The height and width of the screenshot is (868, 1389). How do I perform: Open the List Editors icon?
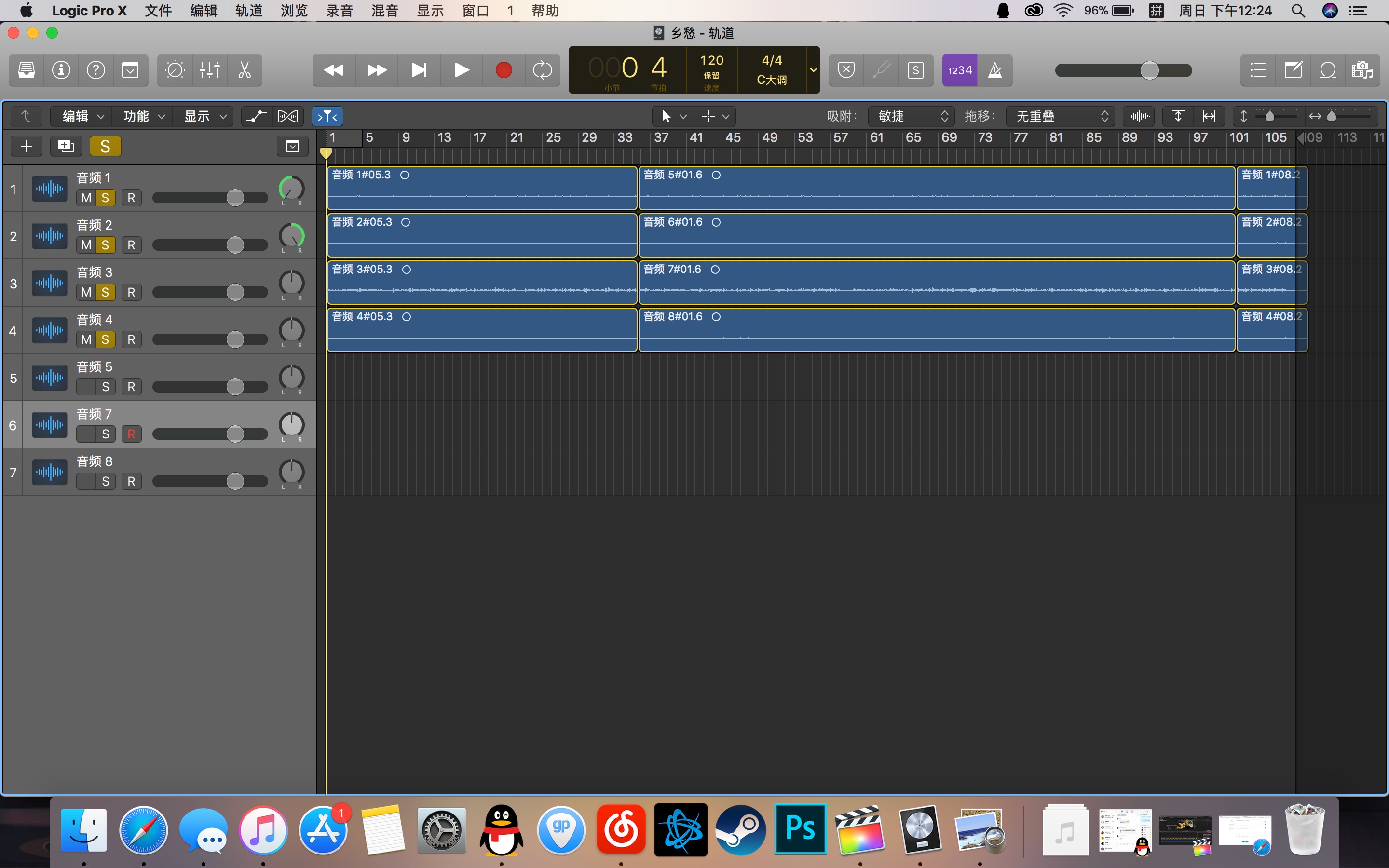coord(1258,70)
